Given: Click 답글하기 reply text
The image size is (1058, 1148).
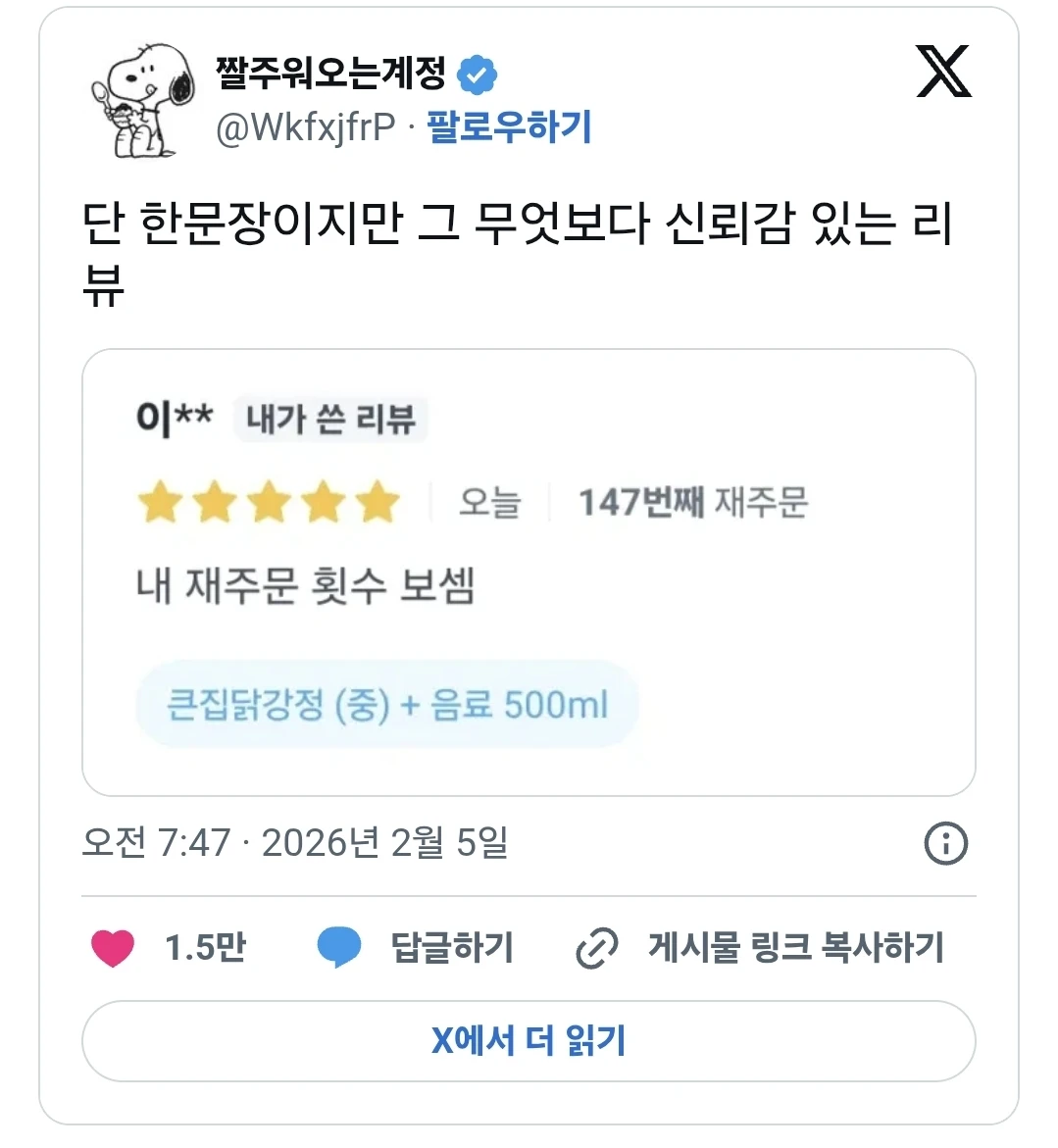Looking at the screenshot, I should pyautogui.click(x=451, y=947).
